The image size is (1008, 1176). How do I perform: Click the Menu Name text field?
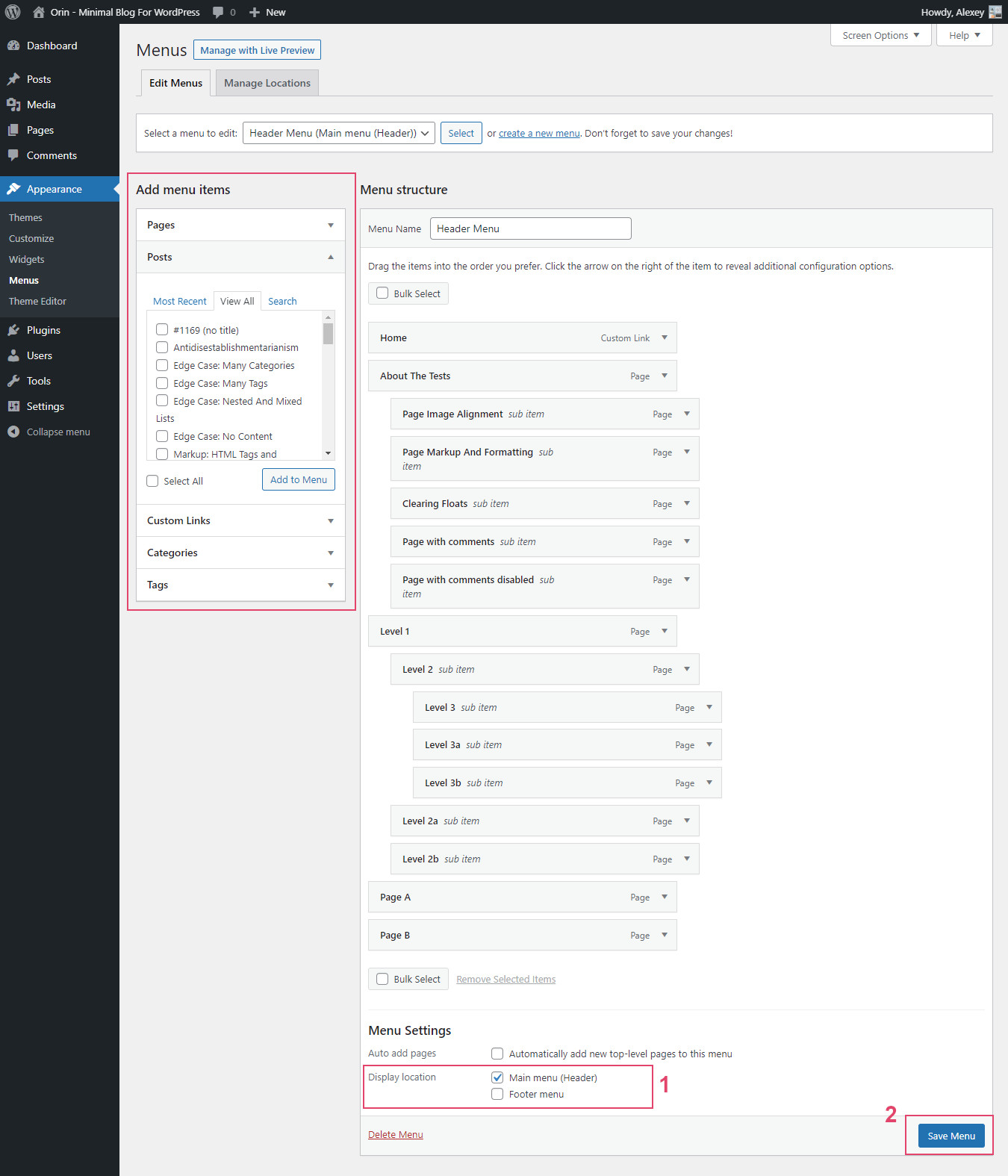[x=530, y=228]
